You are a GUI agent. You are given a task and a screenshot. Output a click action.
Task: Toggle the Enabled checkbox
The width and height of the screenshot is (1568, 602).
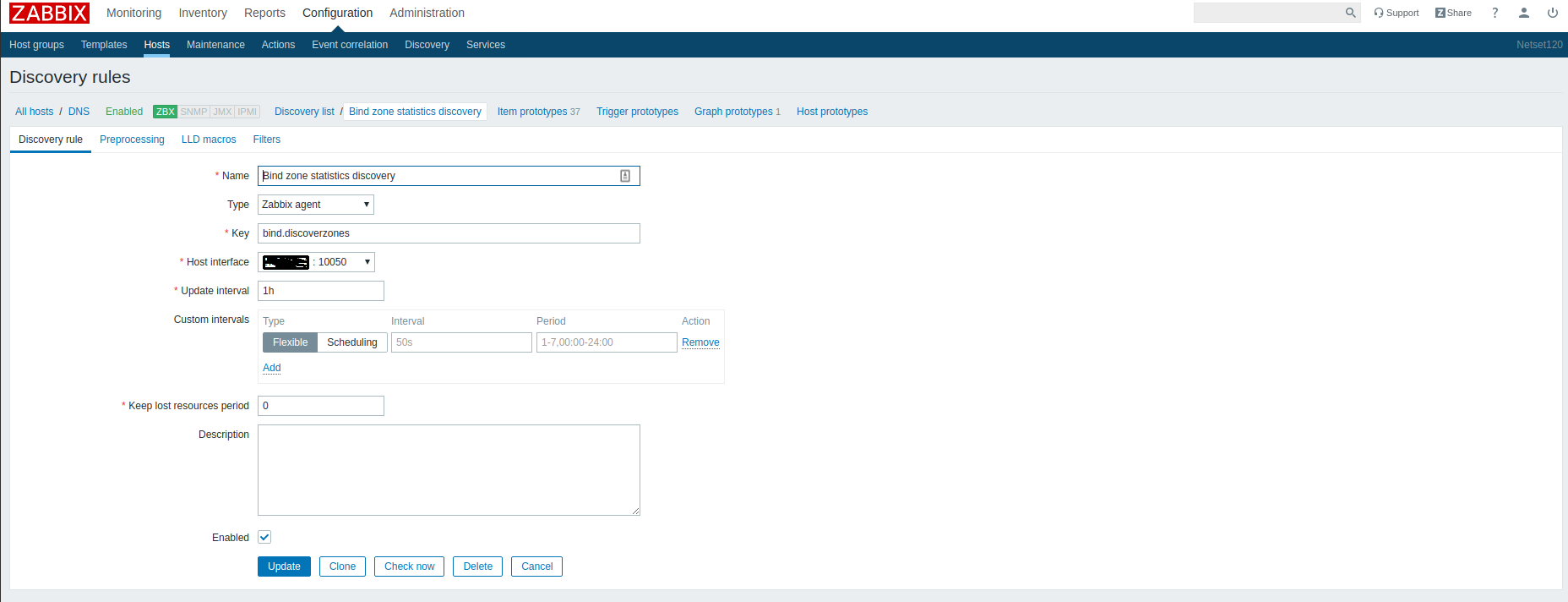[264, 537]
